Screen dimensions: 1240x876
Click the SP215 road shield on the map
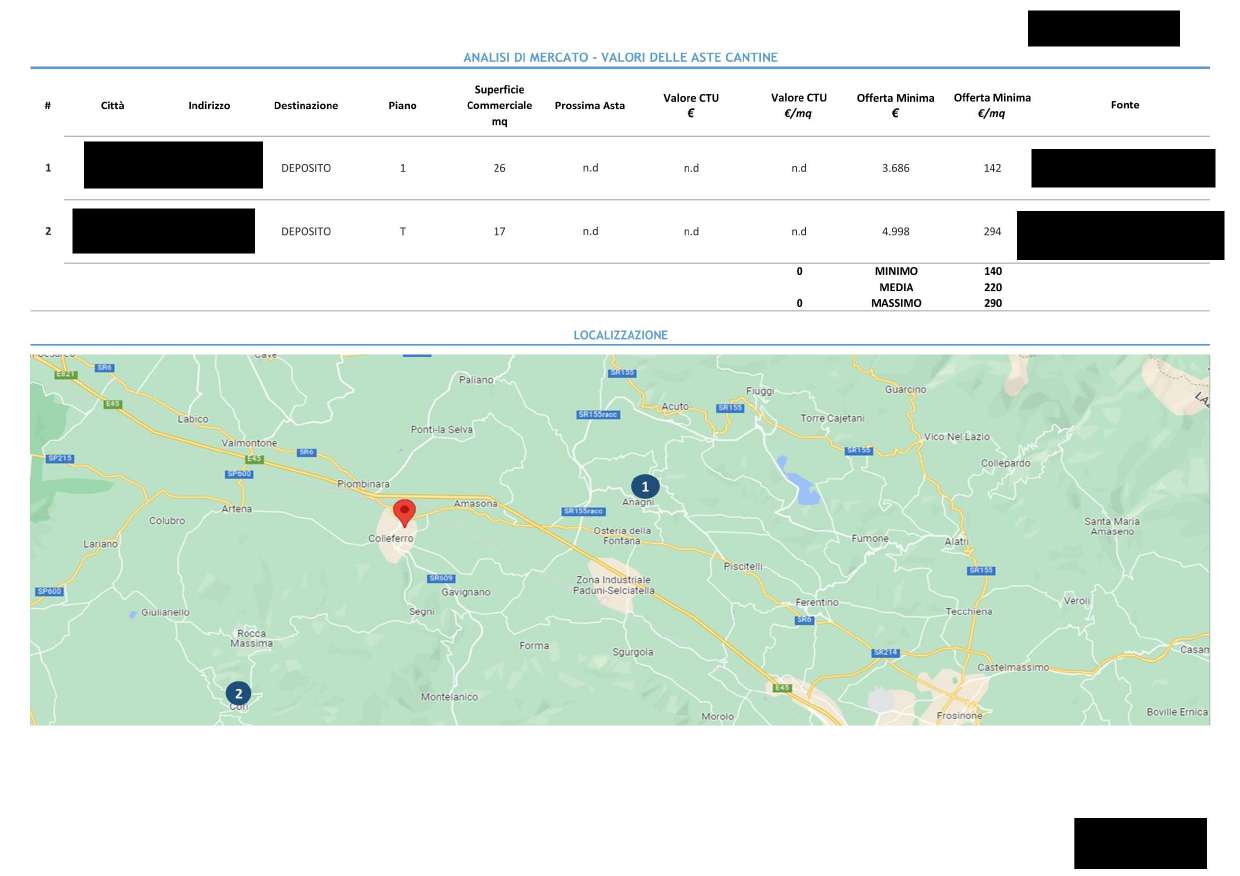60,458
